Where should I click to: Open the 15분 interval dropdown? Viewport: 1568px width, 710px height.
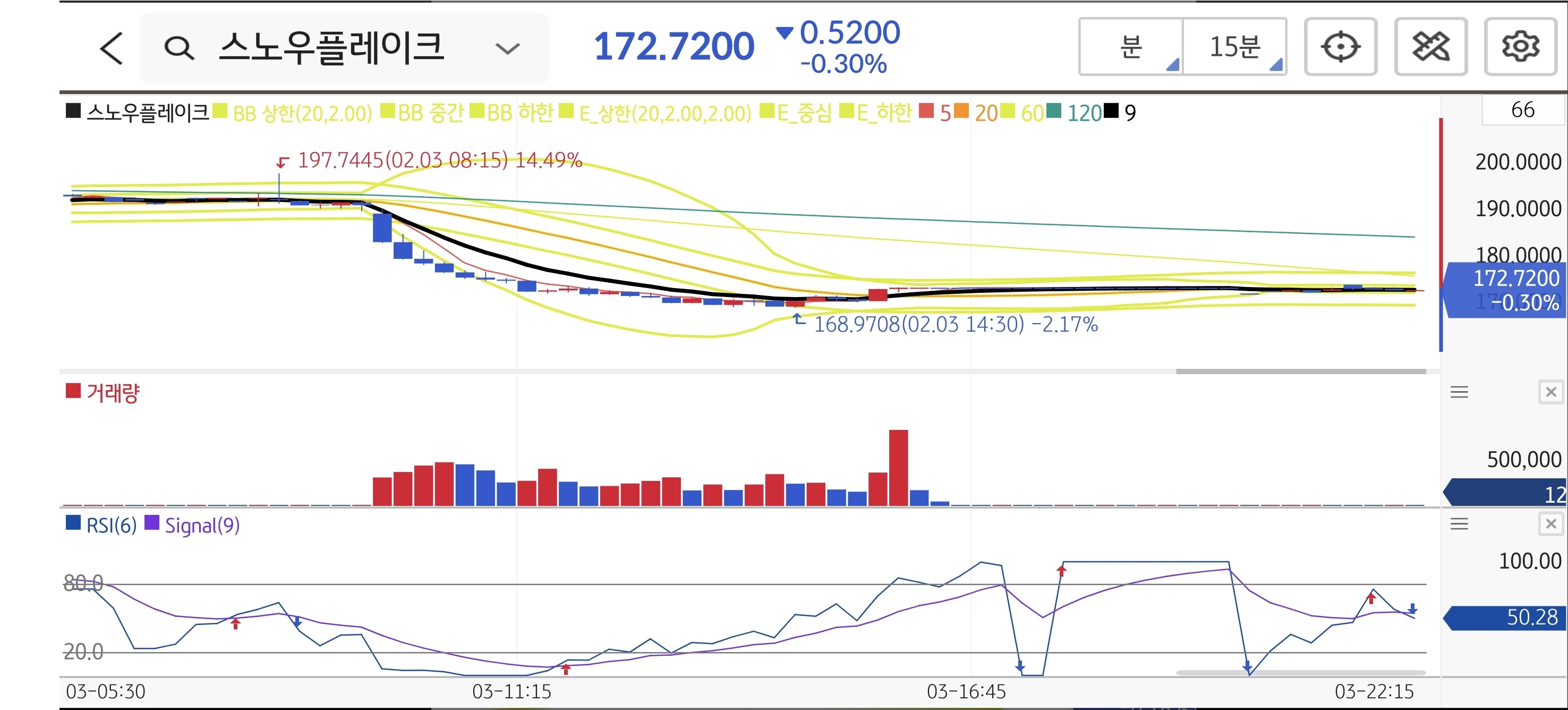click(1234, 47)
